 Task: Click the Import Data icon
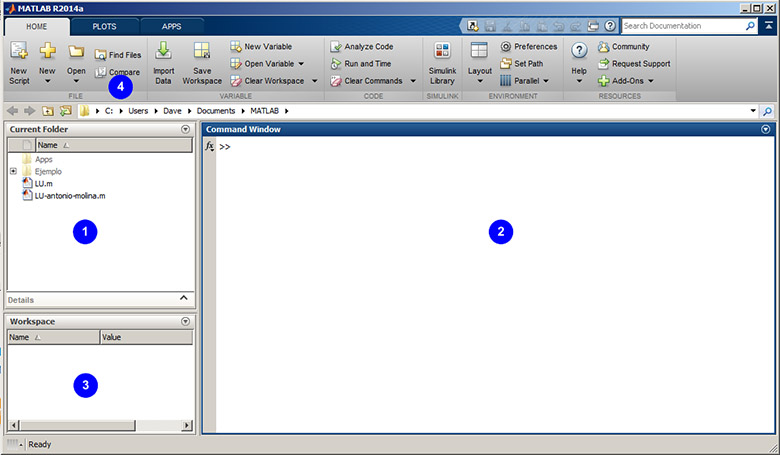tap(163, 50)
